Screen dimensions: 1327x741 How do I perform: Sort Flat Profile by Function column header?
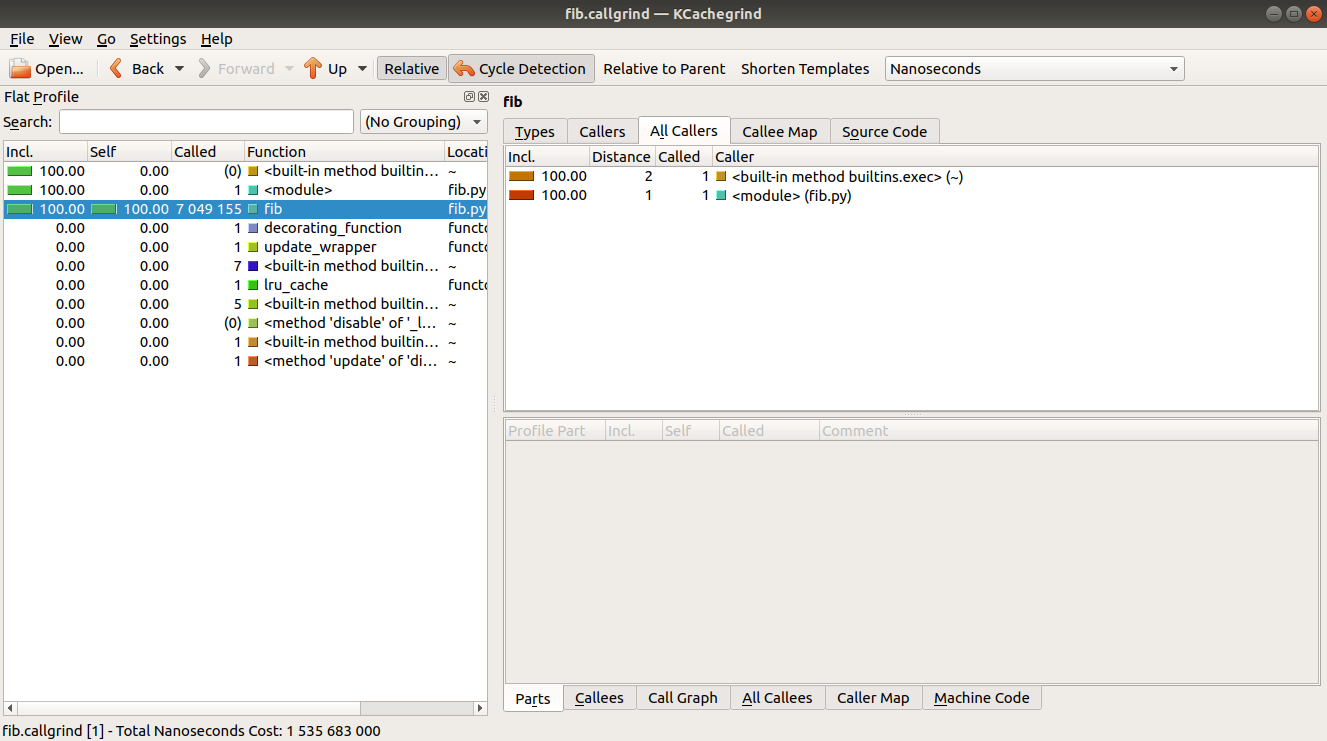pos(345,152)
